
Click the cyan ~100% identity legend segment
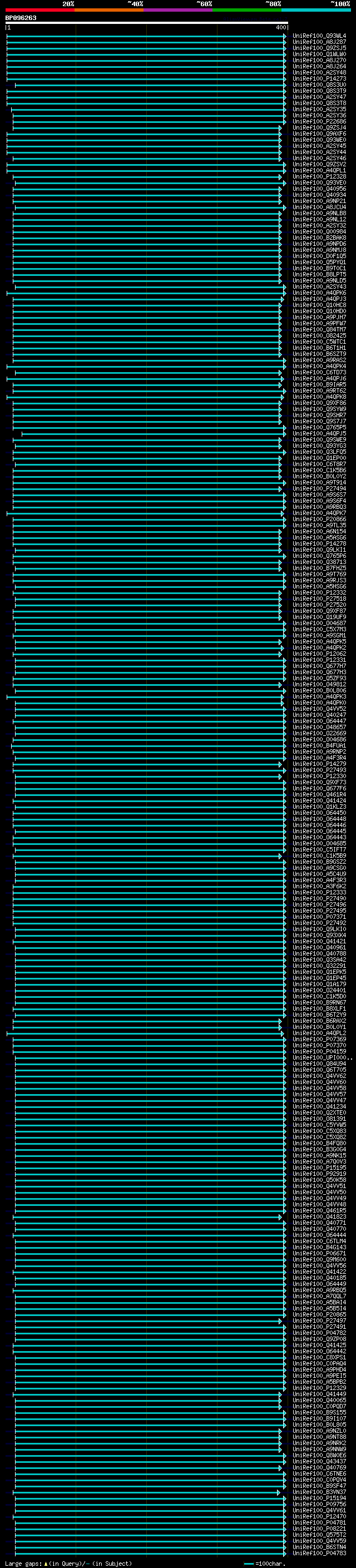(316, 10)
